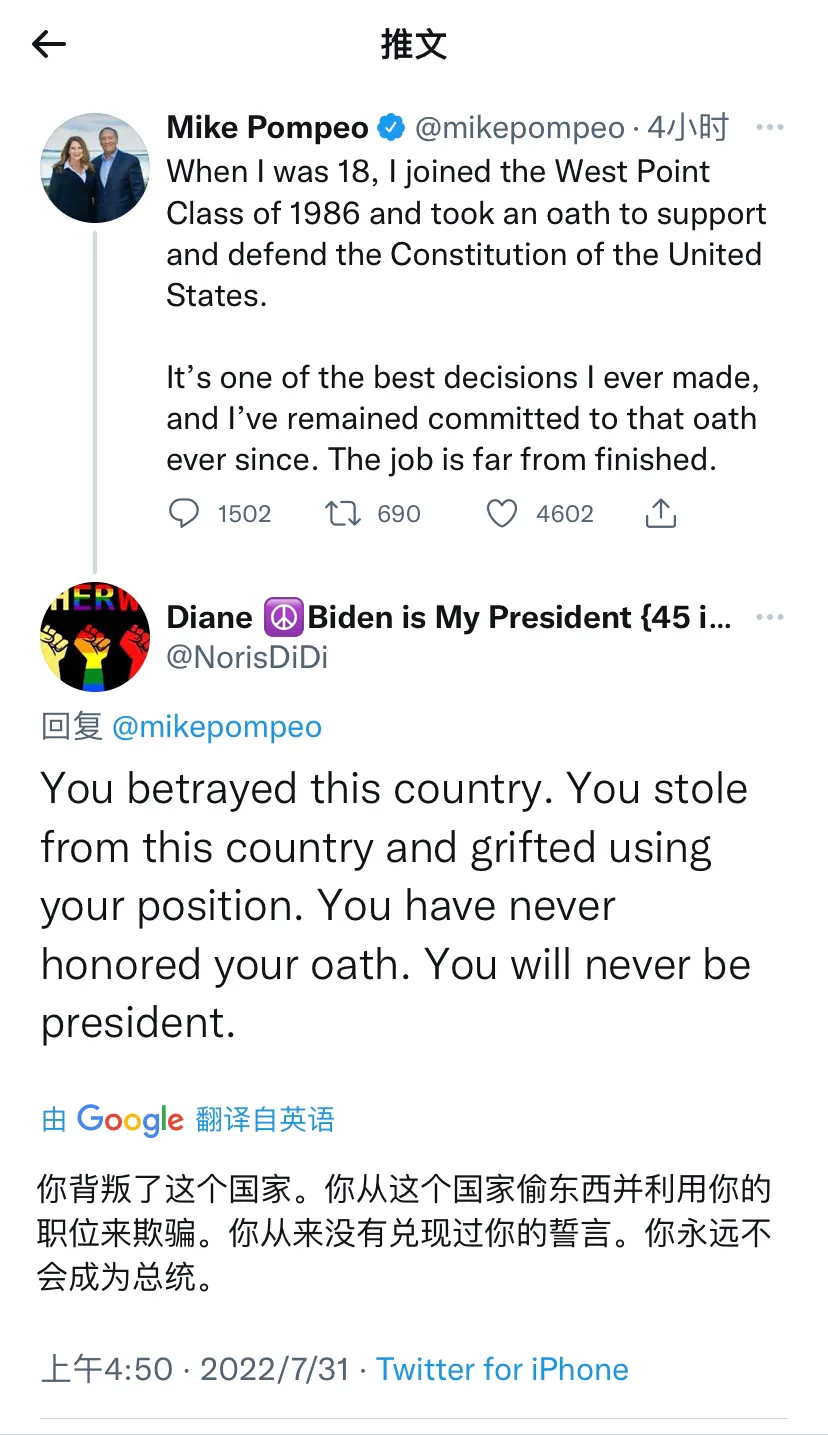The image size is (828, 1435).
Task: Tap the Google translated-from-English label
Action: point(188,1119)
